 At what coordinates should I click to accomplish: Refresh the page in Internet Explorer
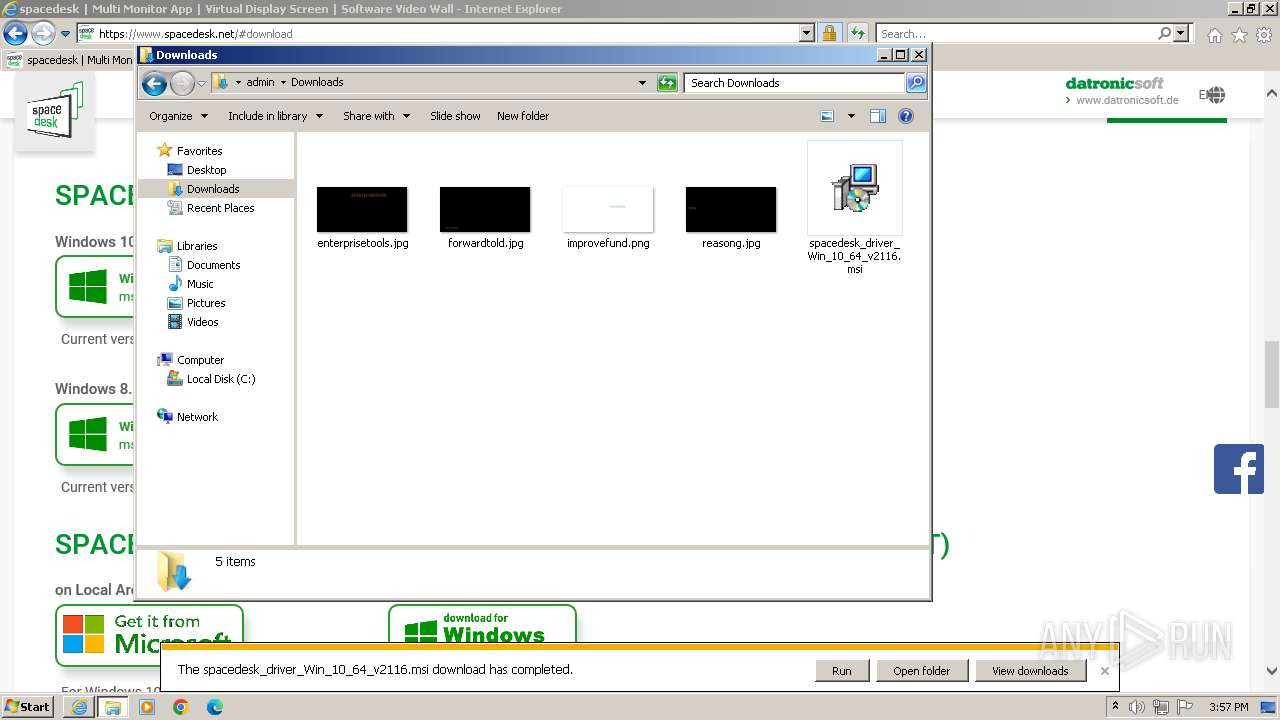(x=857, y=33)
